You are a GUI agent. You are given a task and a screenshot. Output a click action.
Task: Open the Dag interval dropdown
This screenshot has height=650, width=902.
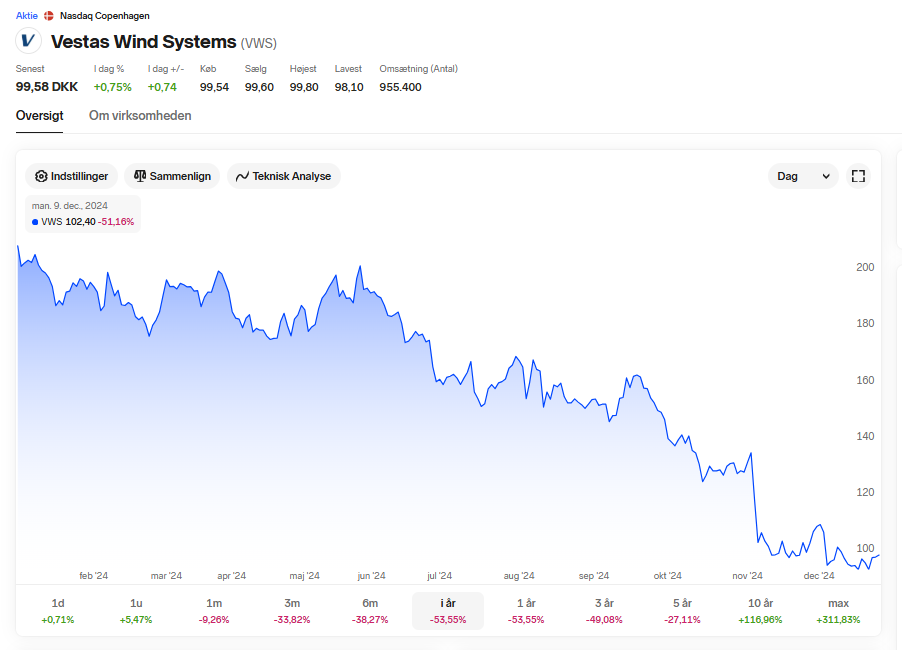803,176
